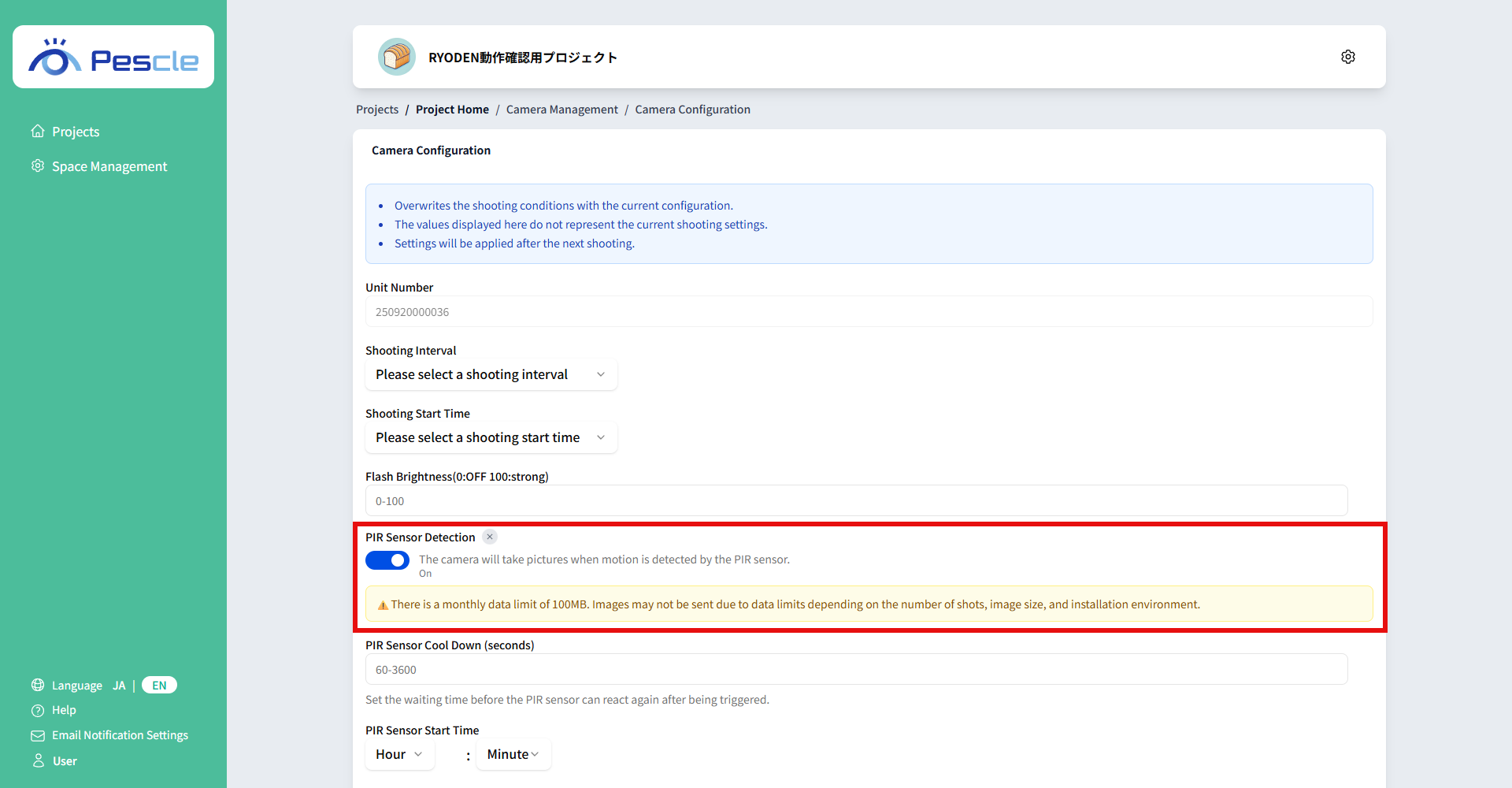The height and width of the screenshot is (788, 1512).
Task: Open the shooting start time dropdown
Action: (491, 437)
